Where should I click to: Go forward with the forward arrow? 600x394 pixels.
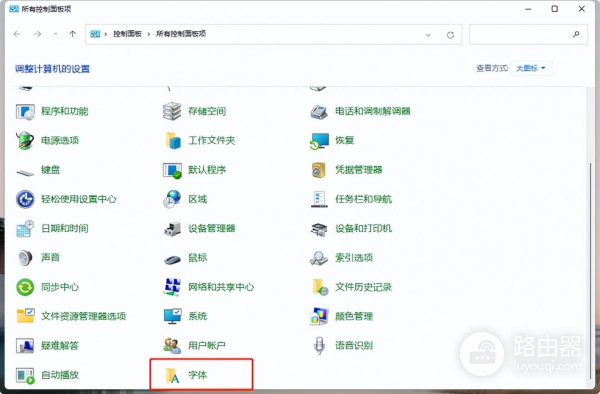[38, 34]
